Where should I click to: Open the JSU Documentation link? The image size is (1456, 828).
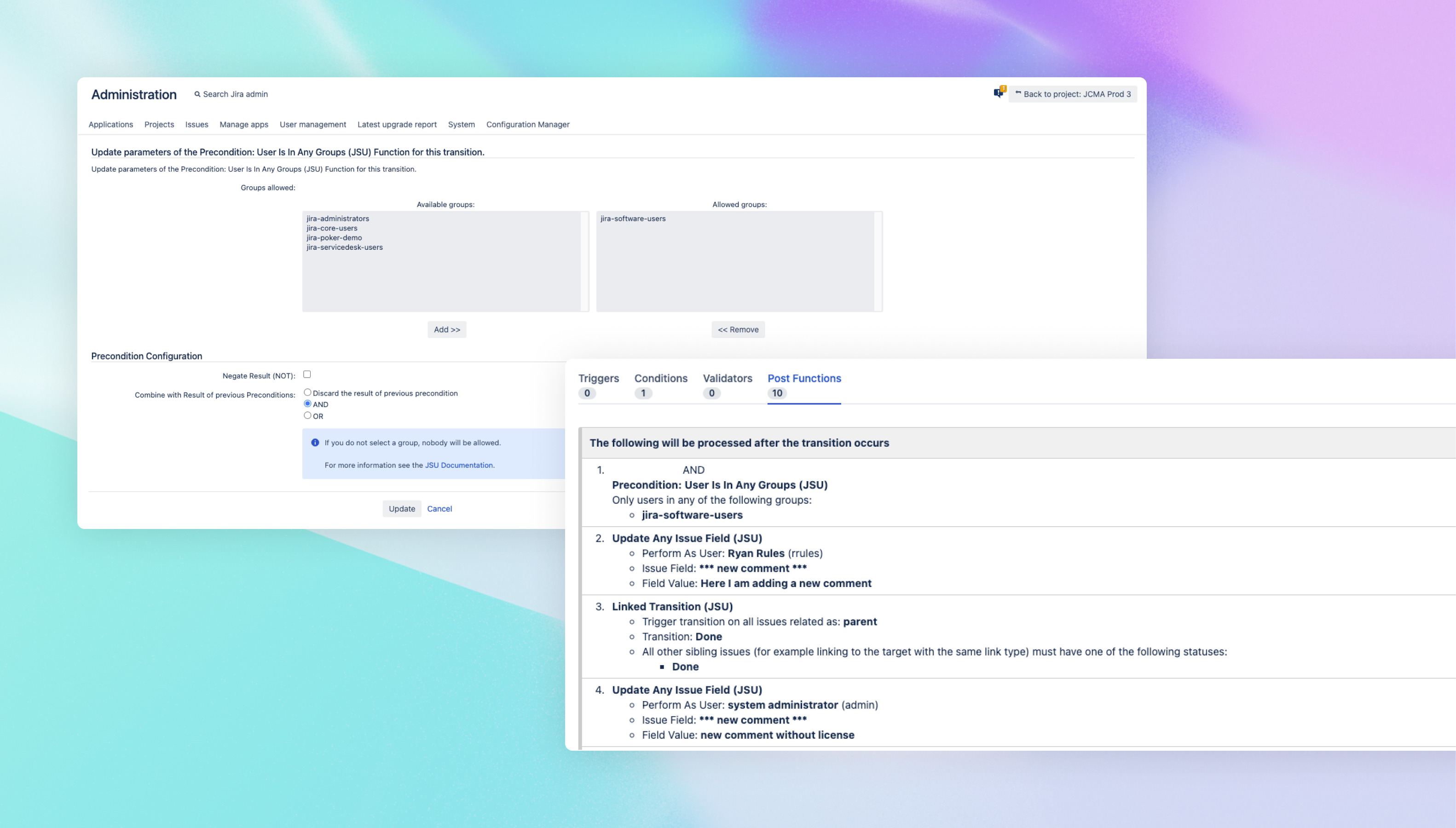click(x=458, y=465)
